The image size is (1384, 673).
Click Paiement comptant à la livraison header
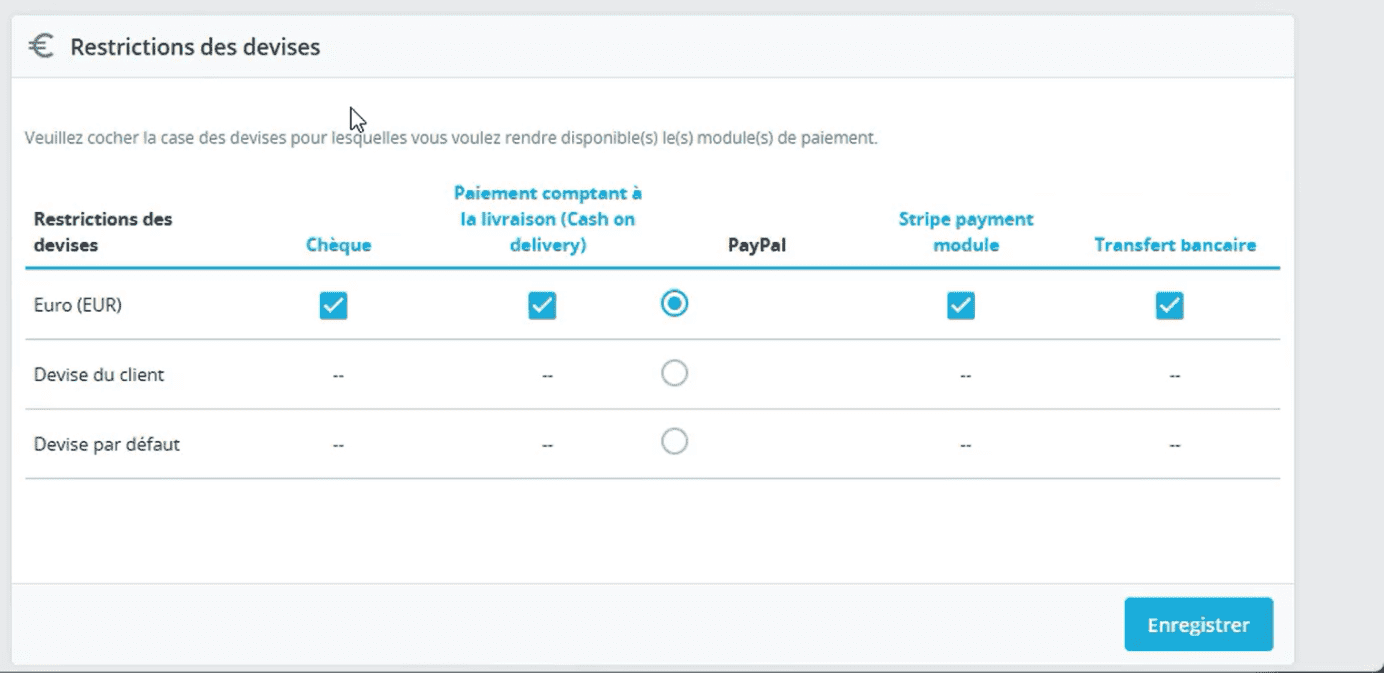(x=547, y=219)
